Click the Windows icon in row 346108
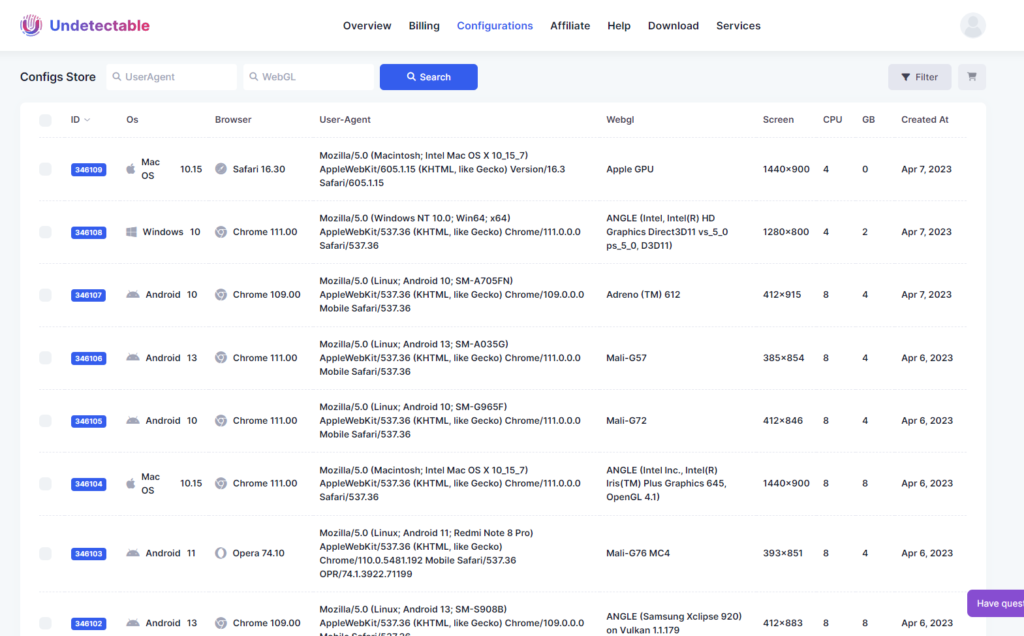Viewport: 1024px width, 636px height. 131,232
